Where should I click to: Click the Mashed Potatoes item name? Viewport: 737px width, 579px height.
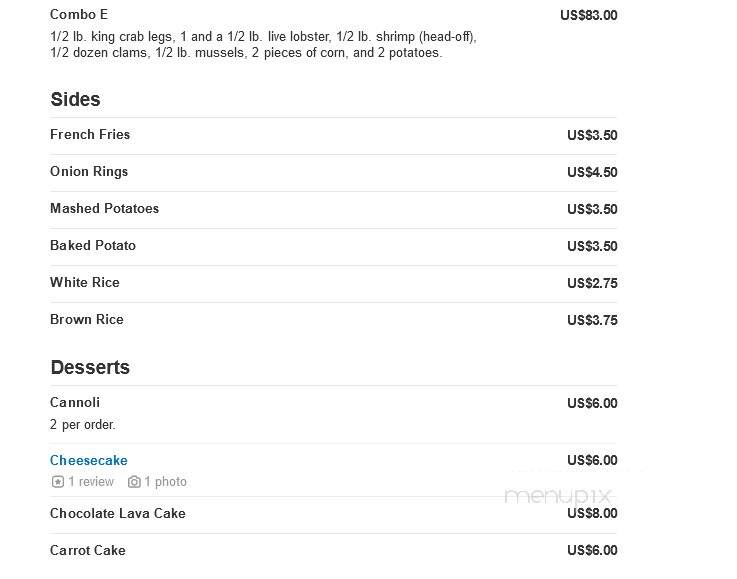[x=104, y=208]
